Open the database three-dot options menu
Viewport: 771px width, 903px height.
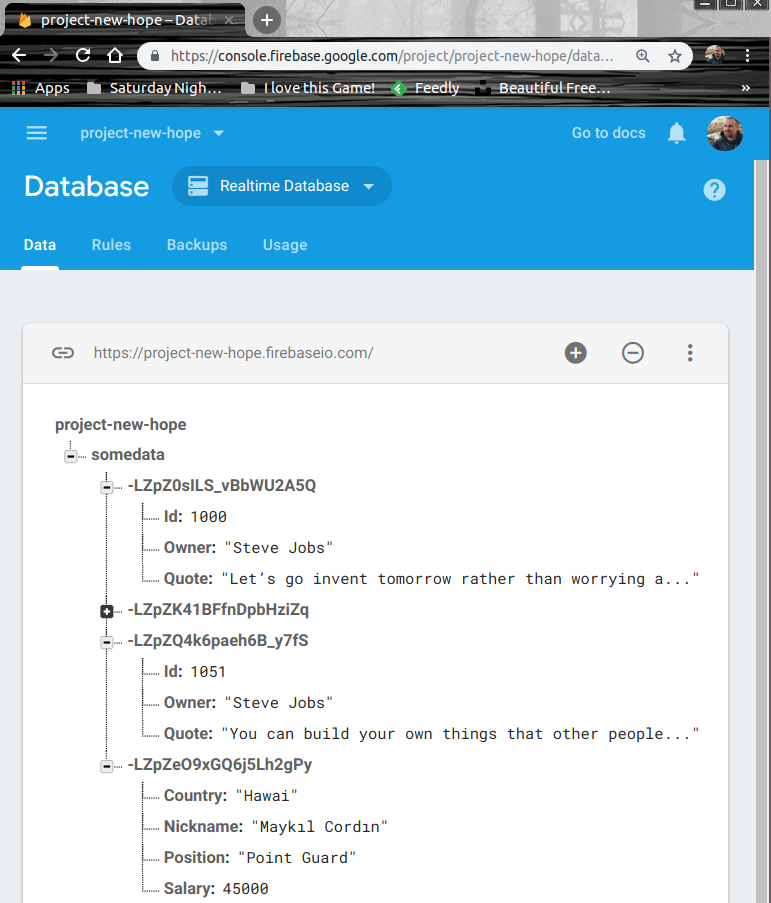pos(690,352)
